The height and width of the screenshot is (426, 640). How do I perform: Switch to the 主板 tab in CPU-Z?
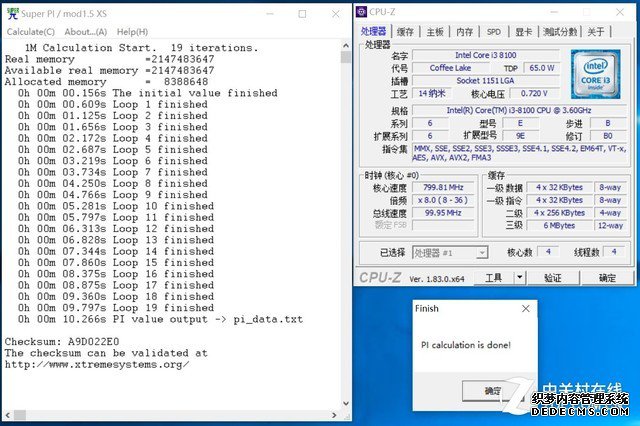tap(435, 32)
